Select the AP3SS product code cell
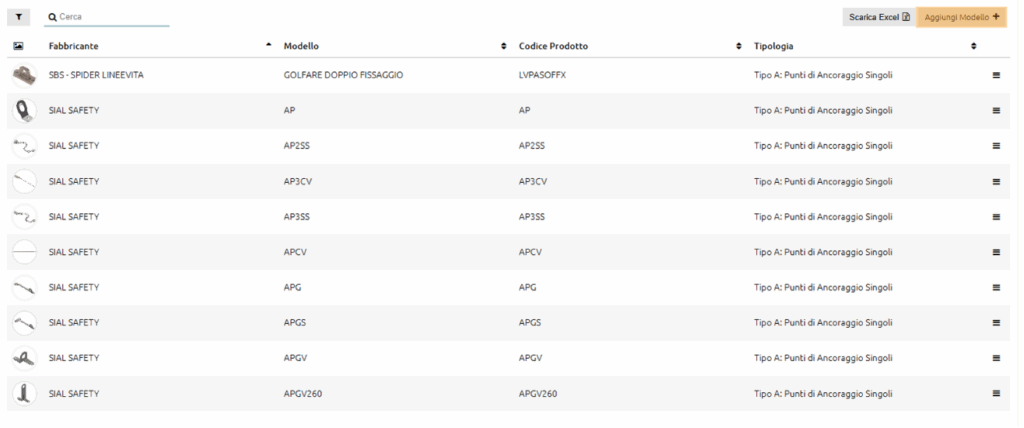 pos(532,216)
